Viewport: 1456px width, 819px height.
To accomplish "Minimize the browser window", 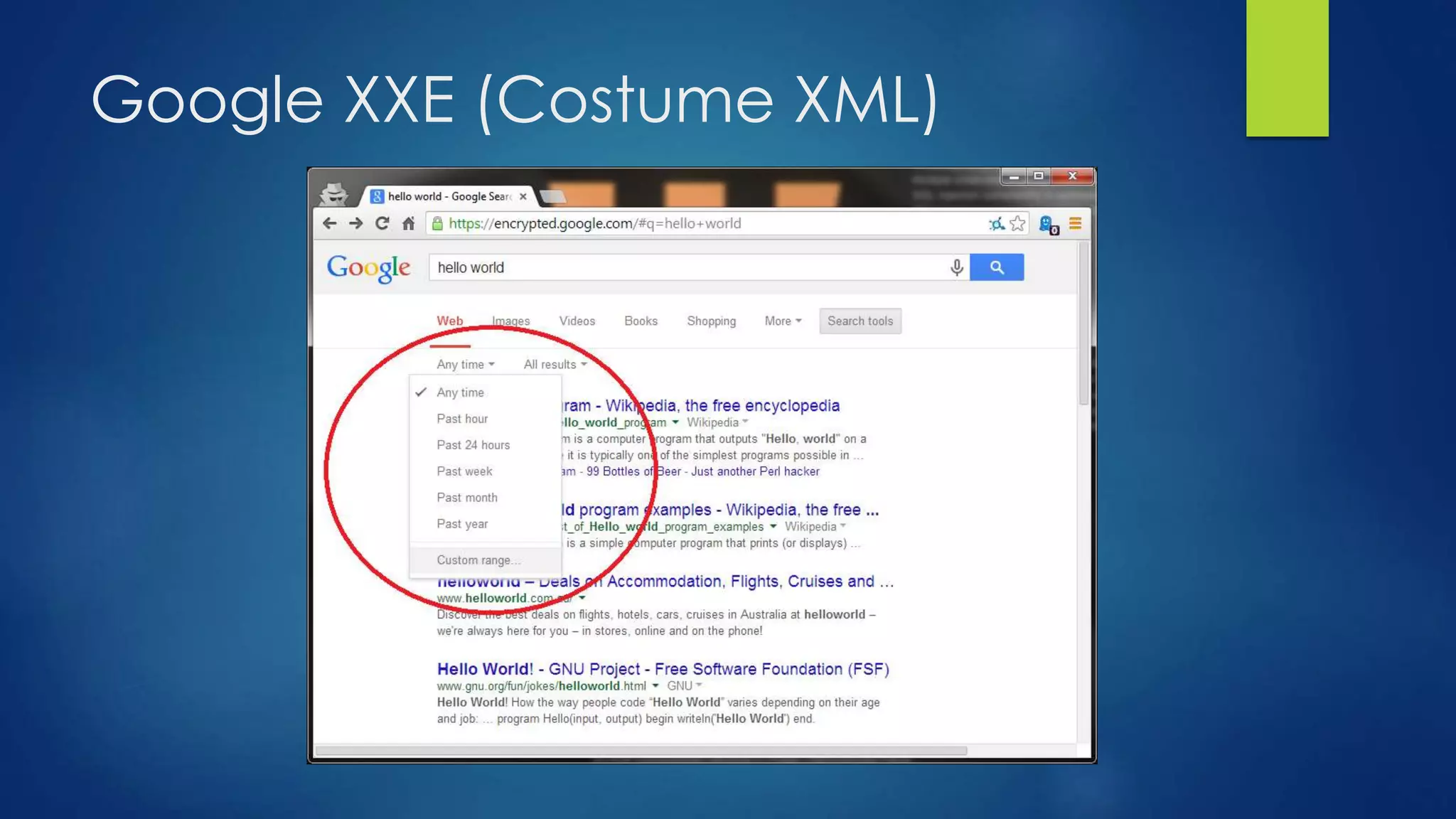I will pyautogui.click(x=1015, y=176).
